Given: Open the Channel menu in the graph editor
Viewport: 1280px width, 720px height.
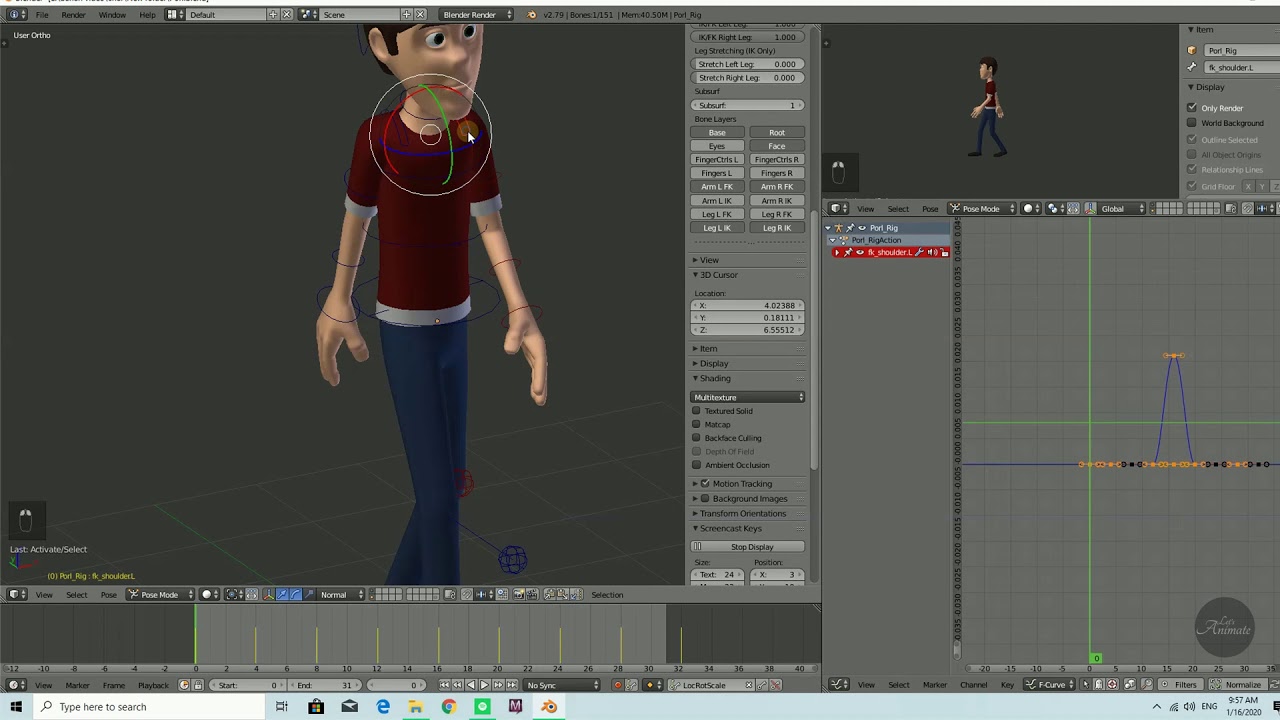Looking at the screenshot, I should point(973,685).
